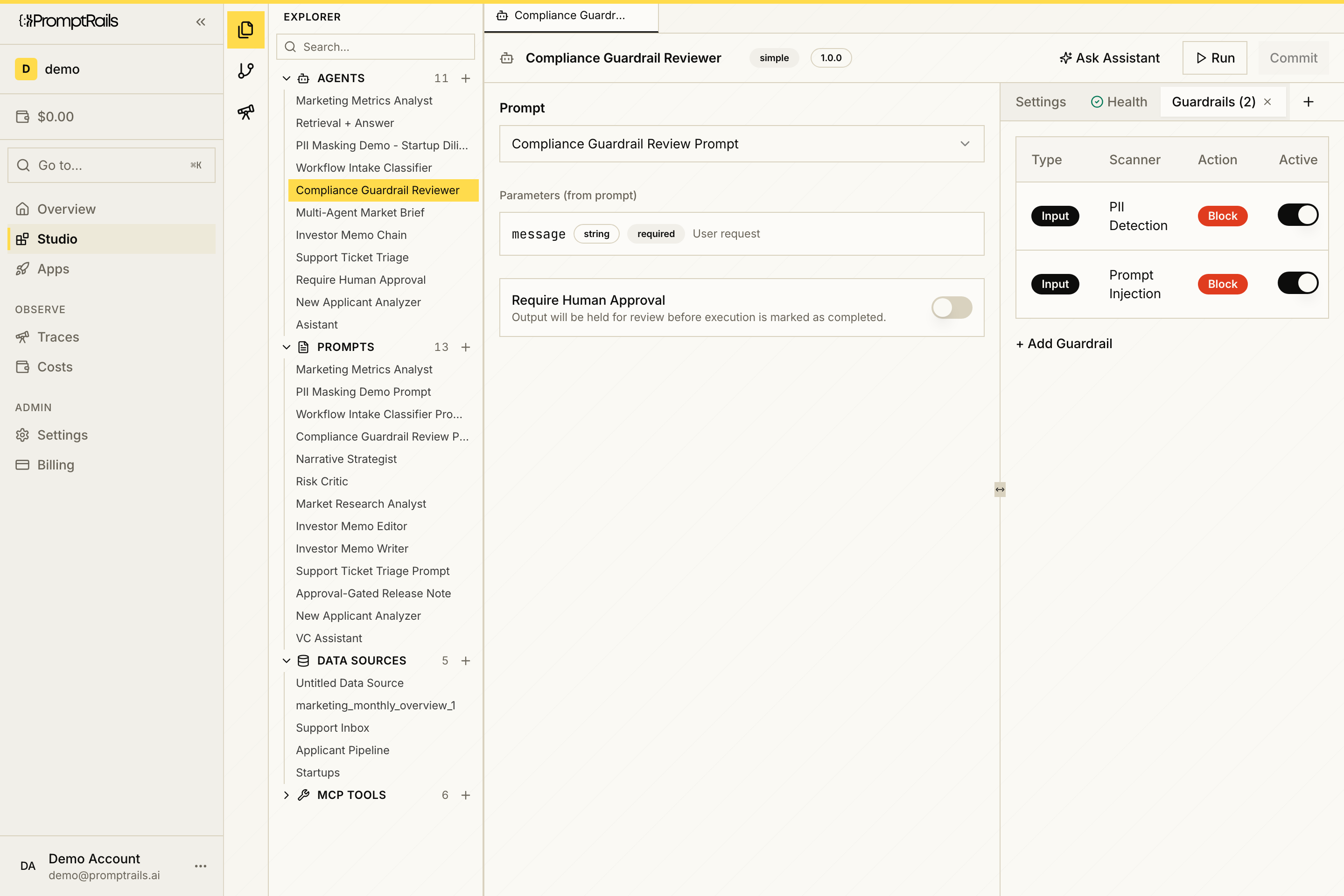Open admin Settings in sidebar
Image resolution: width=1344 pixels, height=896 pixels.
(112, 435)
